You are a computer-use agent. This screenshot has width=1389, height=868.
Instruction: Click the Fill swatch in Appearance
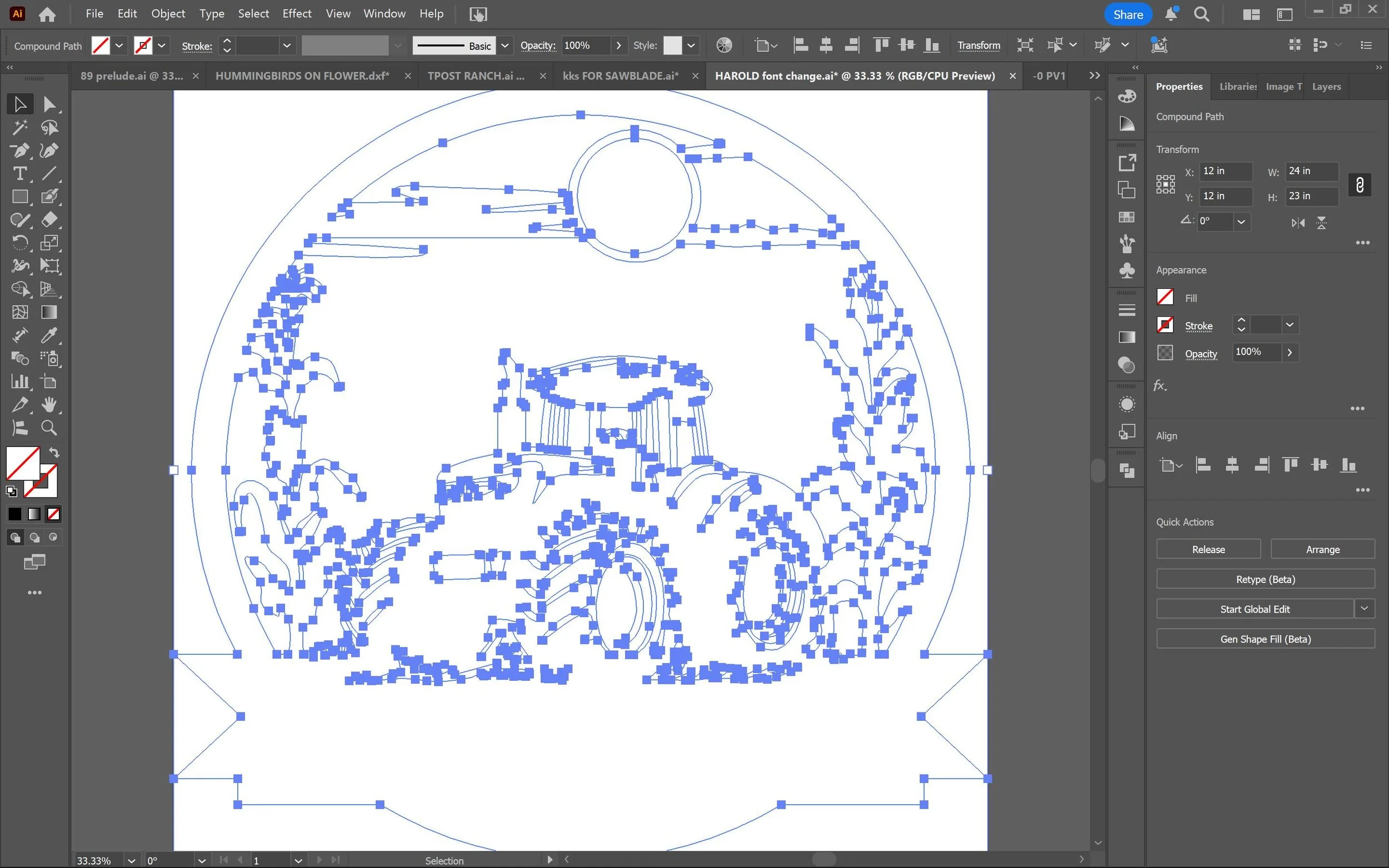coord(1165,297)
